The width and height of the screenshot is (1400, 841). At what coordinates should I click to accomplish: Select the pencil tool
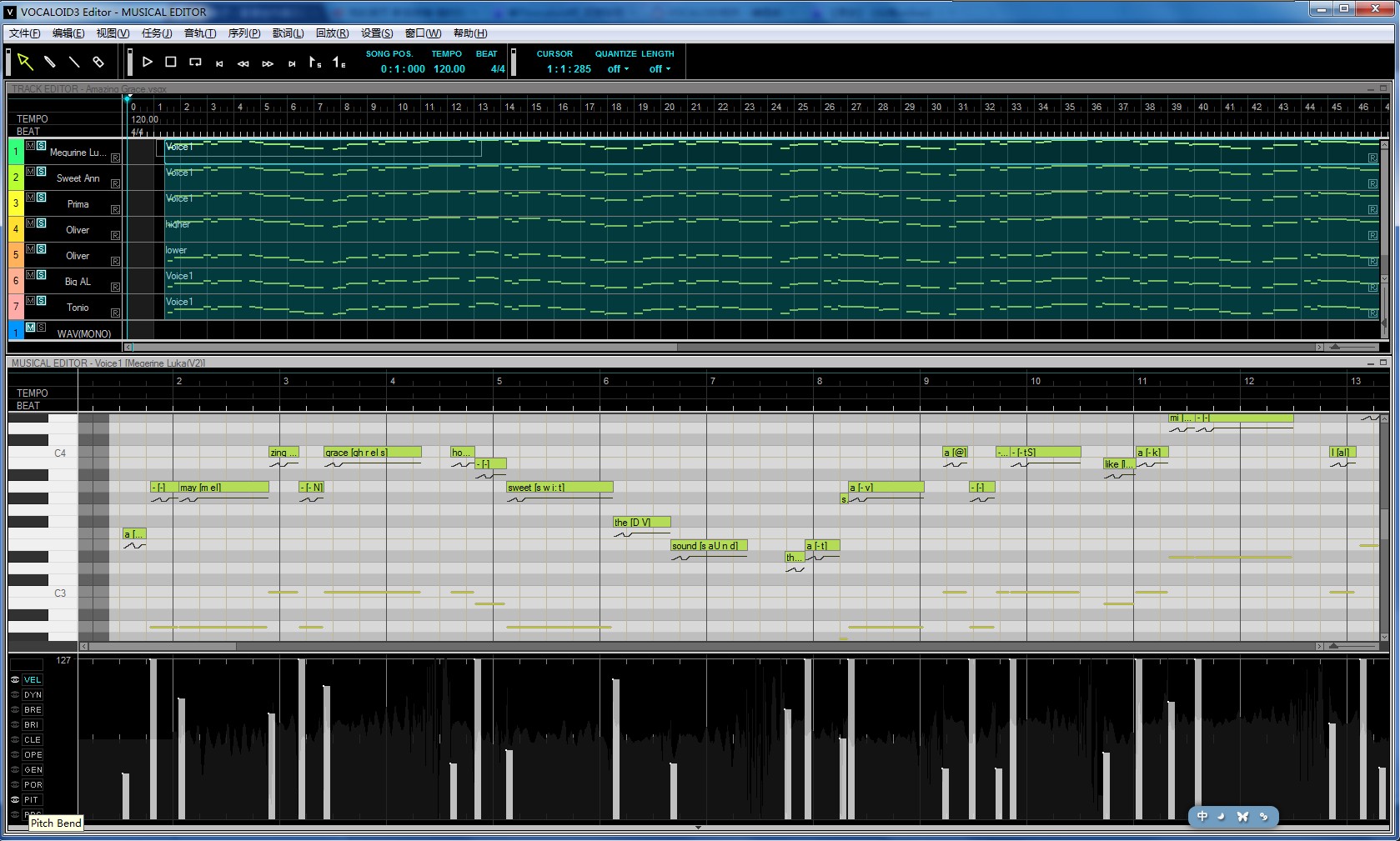(x=49, y=62)
